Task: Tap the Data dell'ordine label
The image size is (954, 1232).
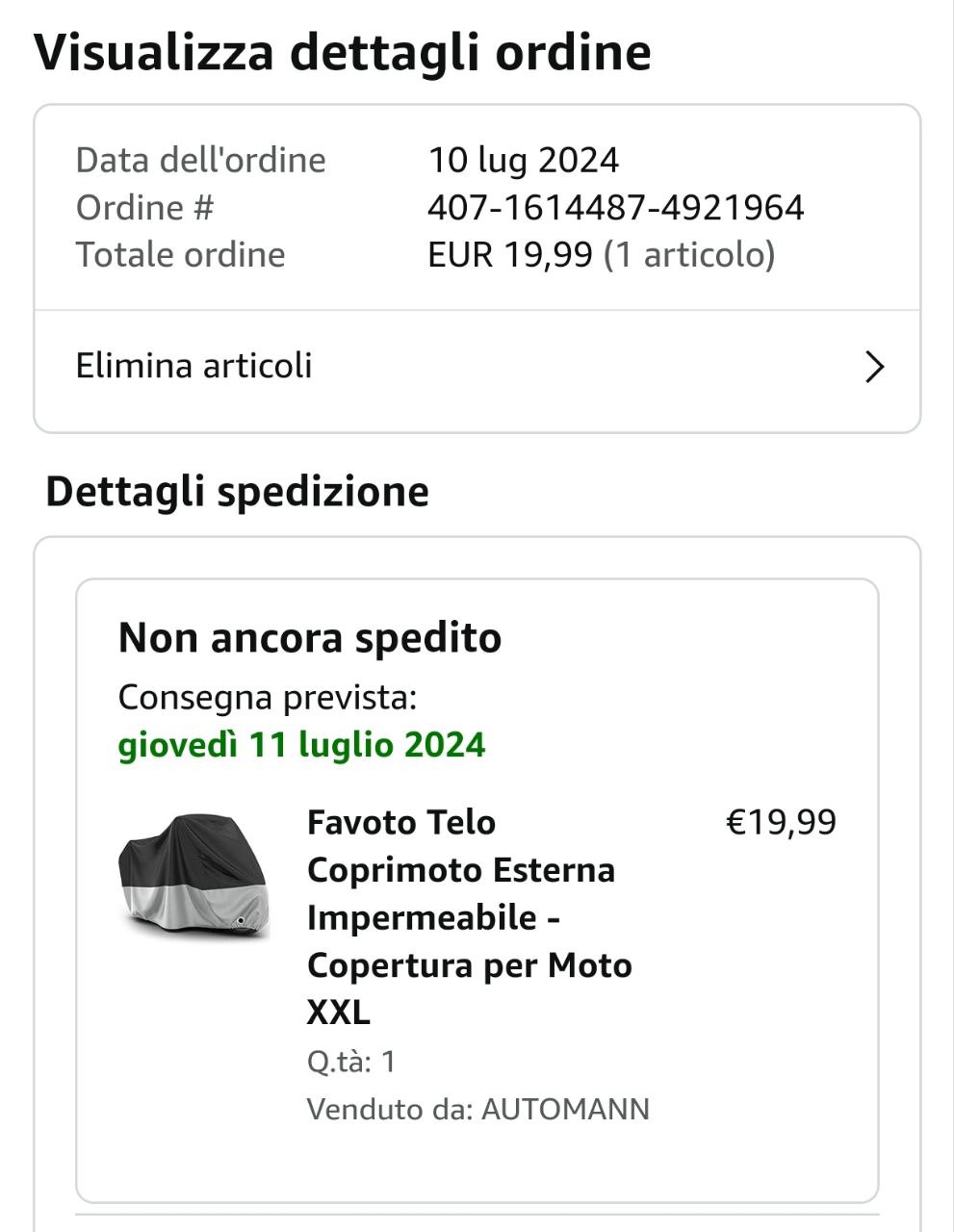Action: 200,160
